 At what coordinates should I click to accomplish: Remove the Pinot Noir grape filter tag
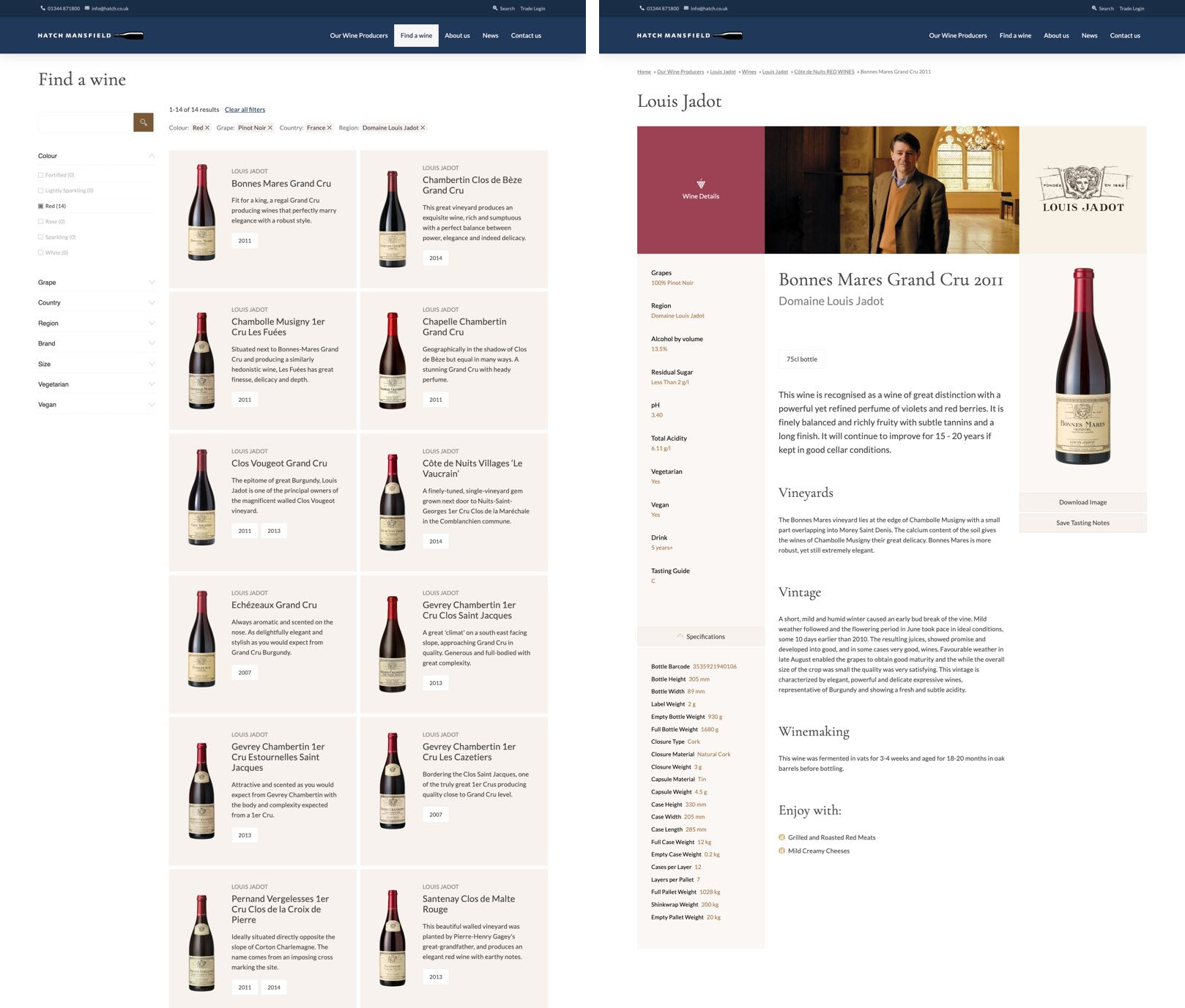pos(270,128)
